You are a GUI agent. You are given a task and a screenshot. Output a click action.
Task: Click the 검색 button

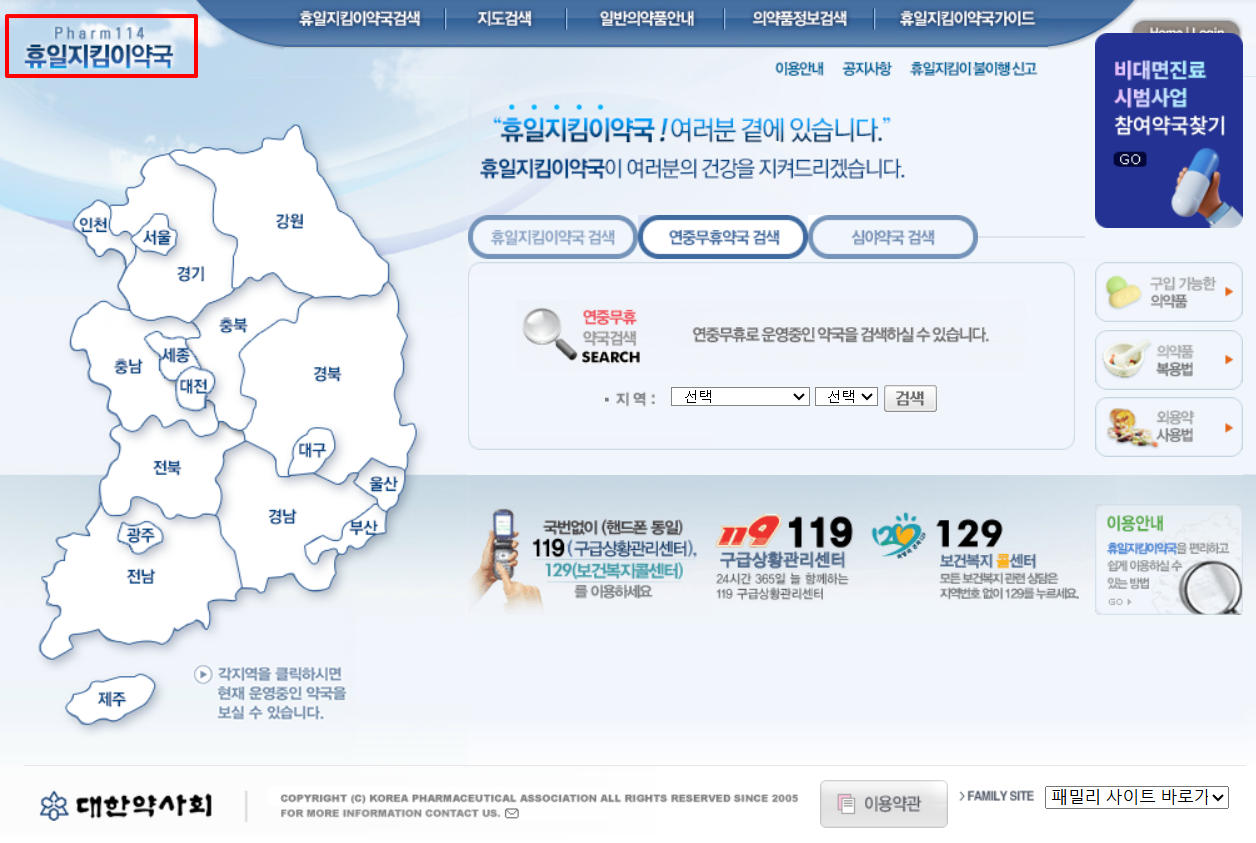(910, 398)
